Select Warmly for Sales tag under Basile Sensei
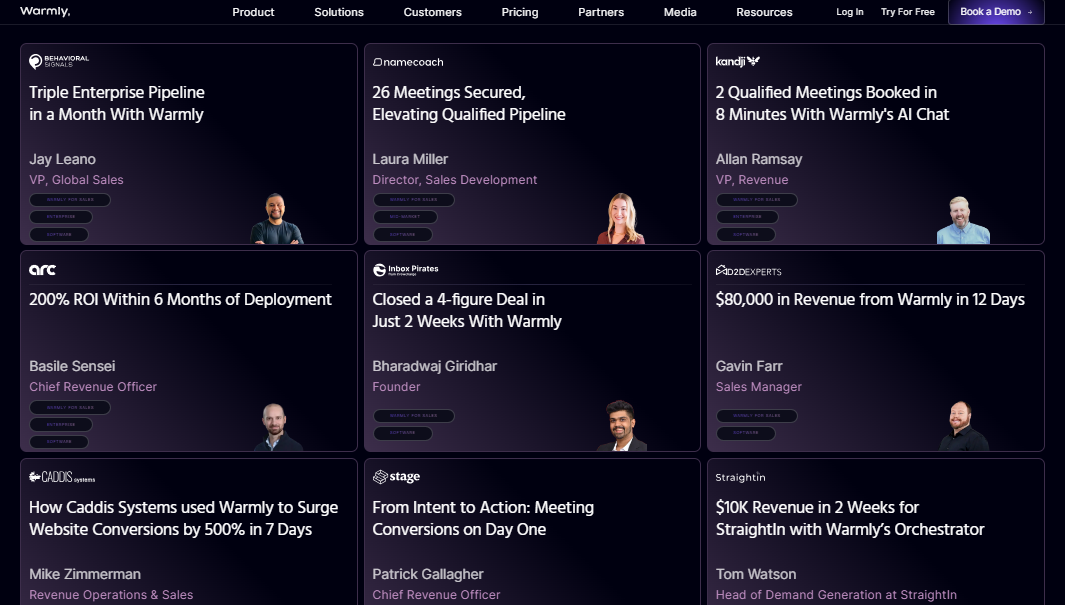1065x605 pixels. click(x=70, y=407)
